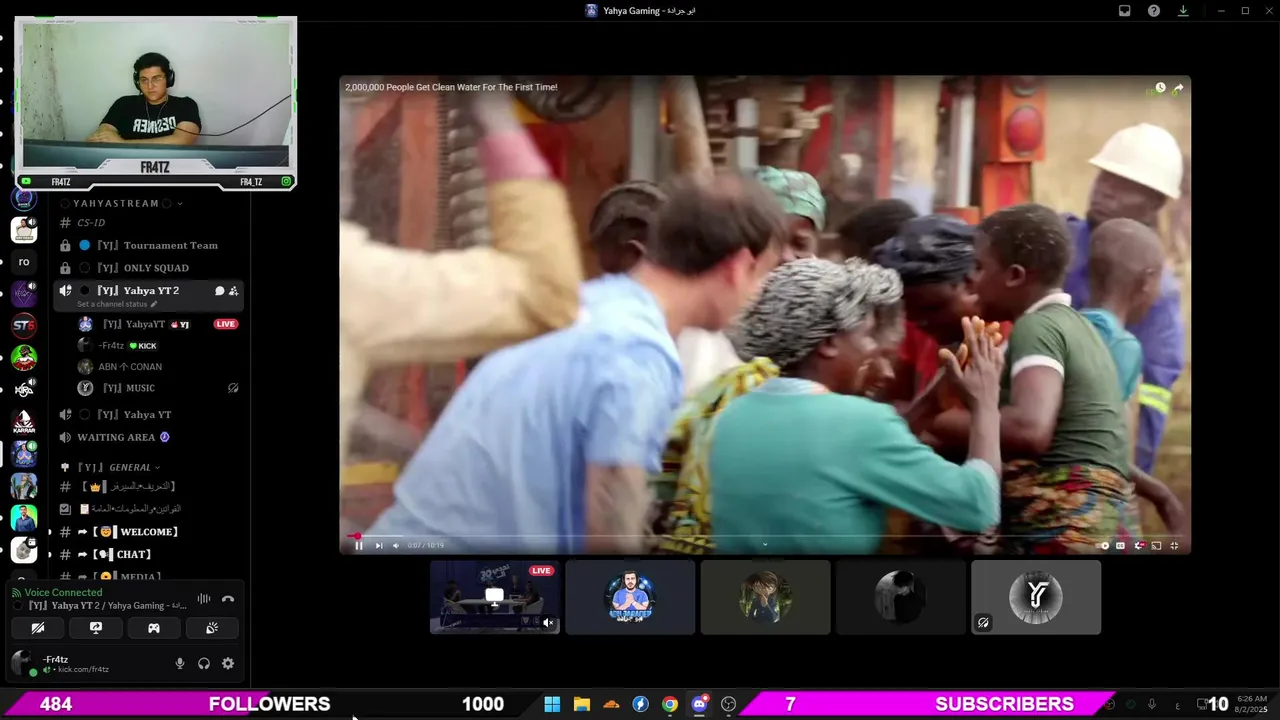Deafen audio with the headphones icon
Screen dimensions: 1280x720
click(x=204, y=663)
